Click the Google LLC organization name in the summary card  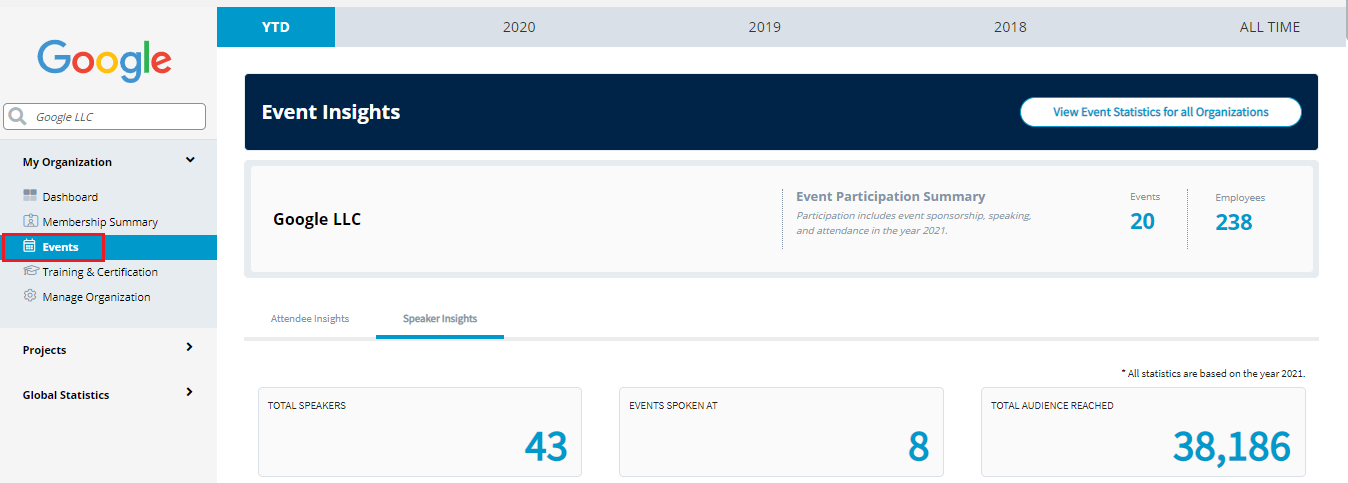click(x=317, y=219)
